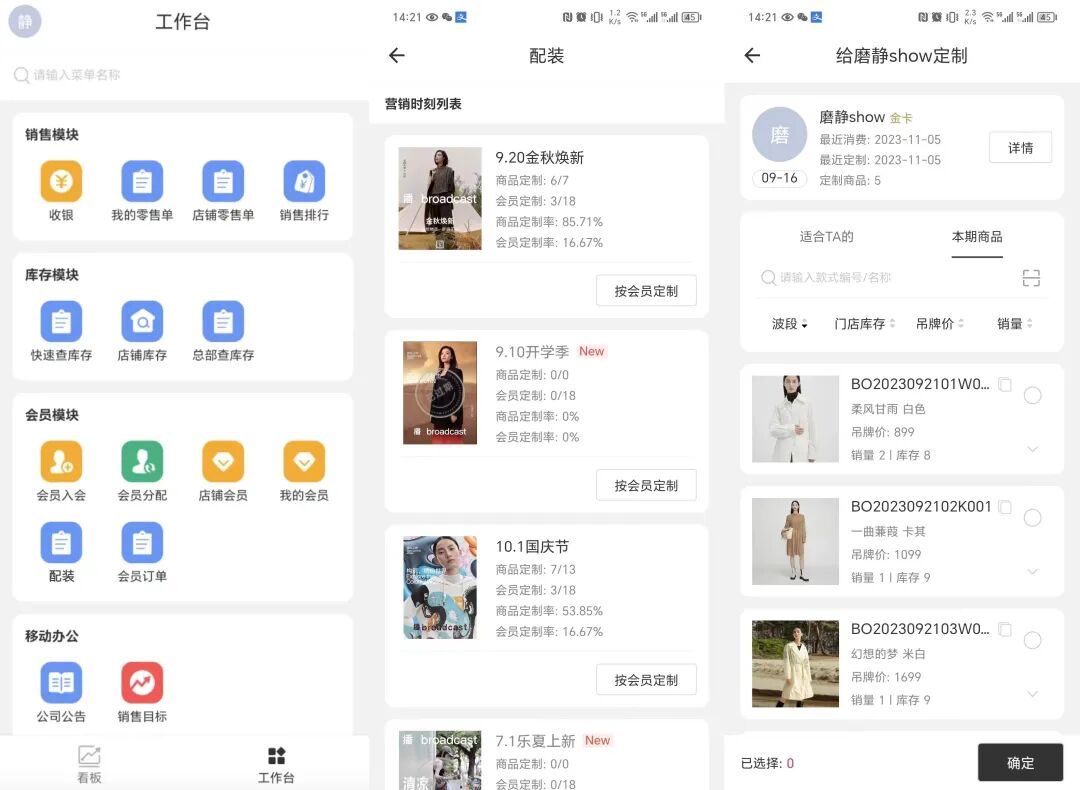Viewport: 1080px width, 790px height.
Task: Expand details of 幻想的梦 米白 item
Action: click(1032, 694)
